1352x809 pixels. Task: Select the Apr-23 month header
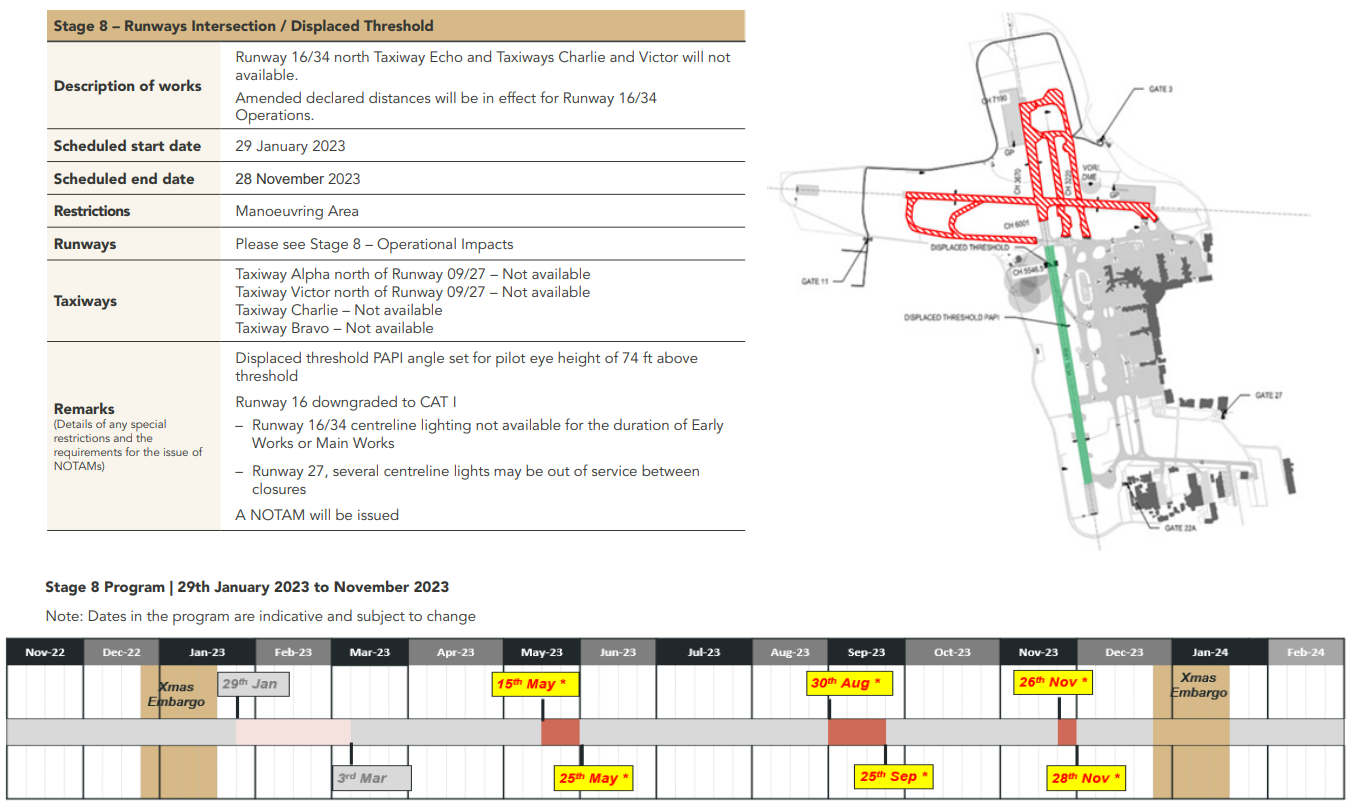click(x=456, y=652)
